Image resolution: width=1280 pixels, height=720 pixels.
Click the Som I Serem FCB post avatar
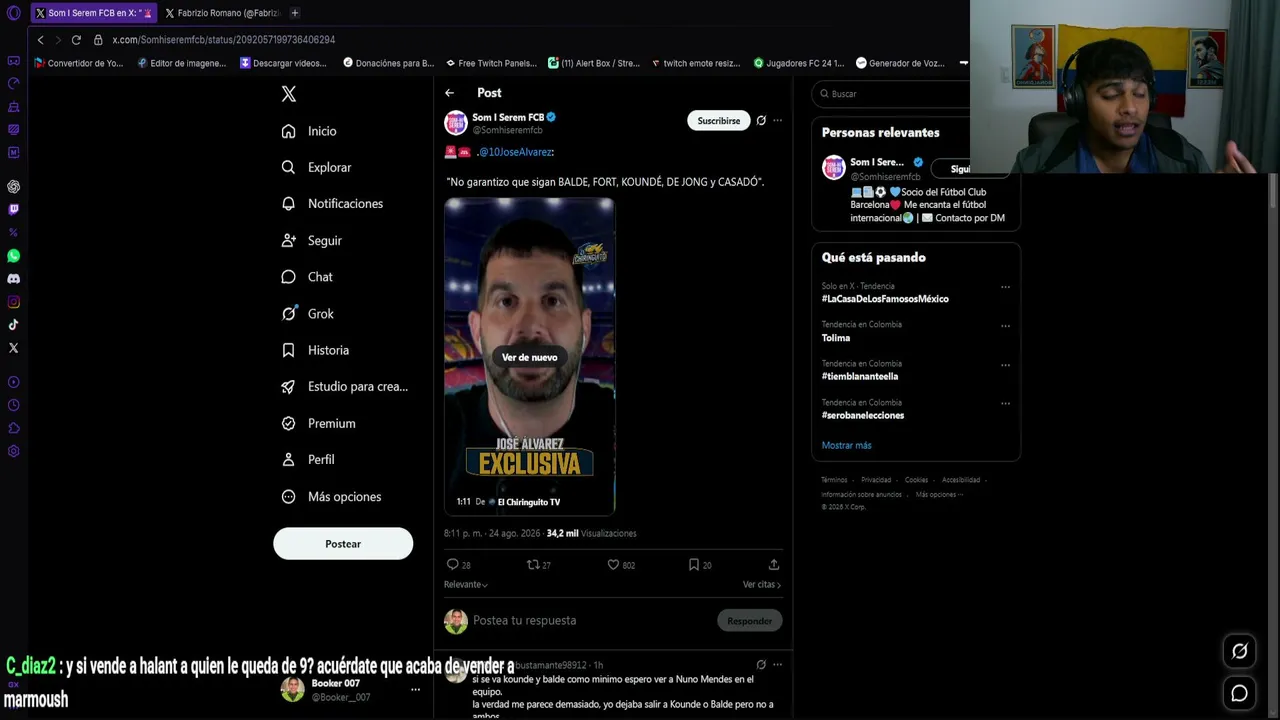[x=456, y=122]
